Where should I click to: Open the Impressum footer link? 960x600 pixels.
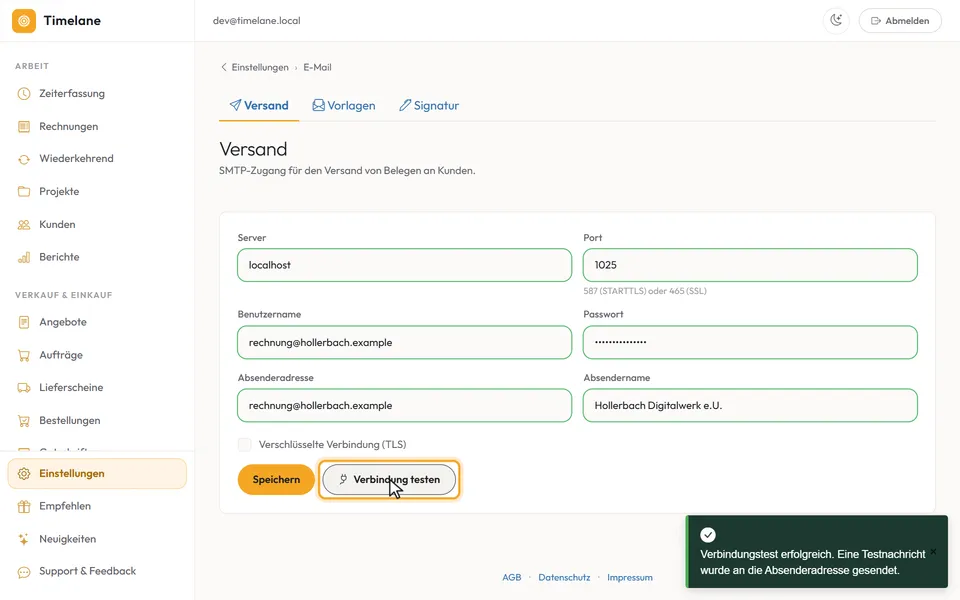629,577
